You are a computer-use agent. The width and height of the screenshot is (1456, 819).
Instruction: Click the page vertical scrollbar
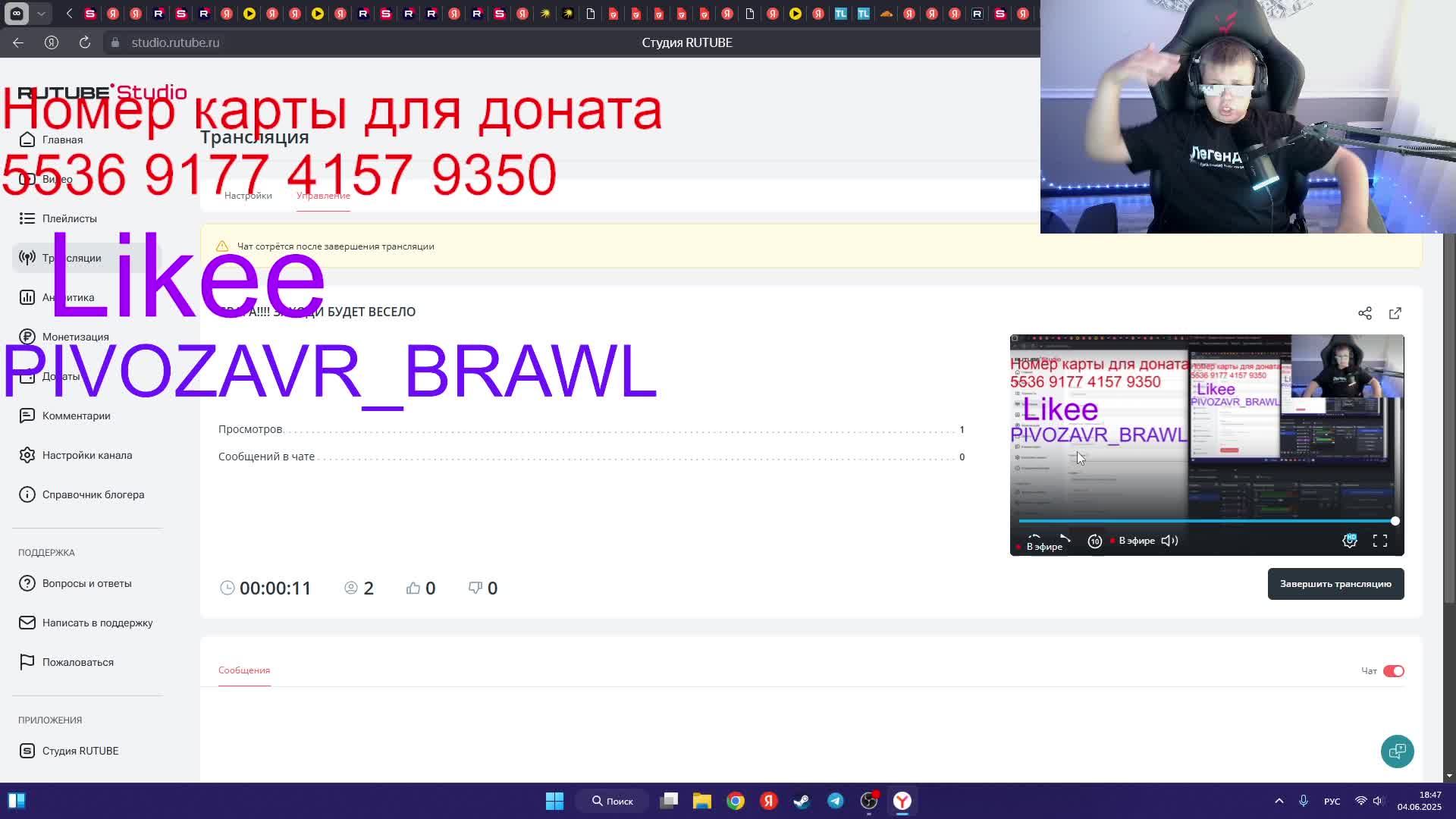[1449, 417]
